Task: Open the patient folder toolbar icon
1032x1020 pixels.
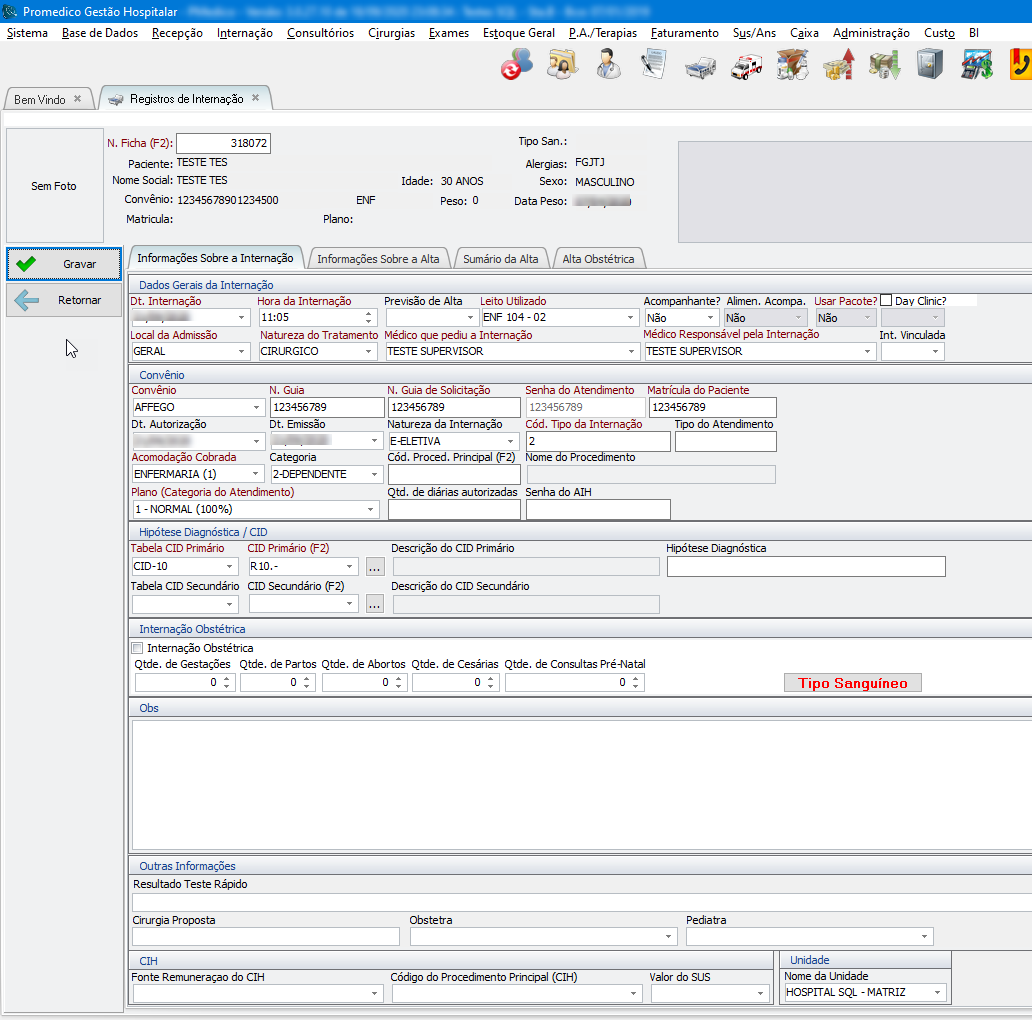Action: [x=562, y=66]
